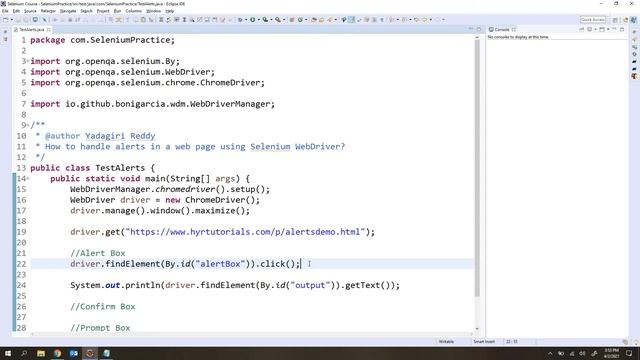The image size is (640, 360).
Task: Open Chrome from the taskbar
Action: (57, 353)
